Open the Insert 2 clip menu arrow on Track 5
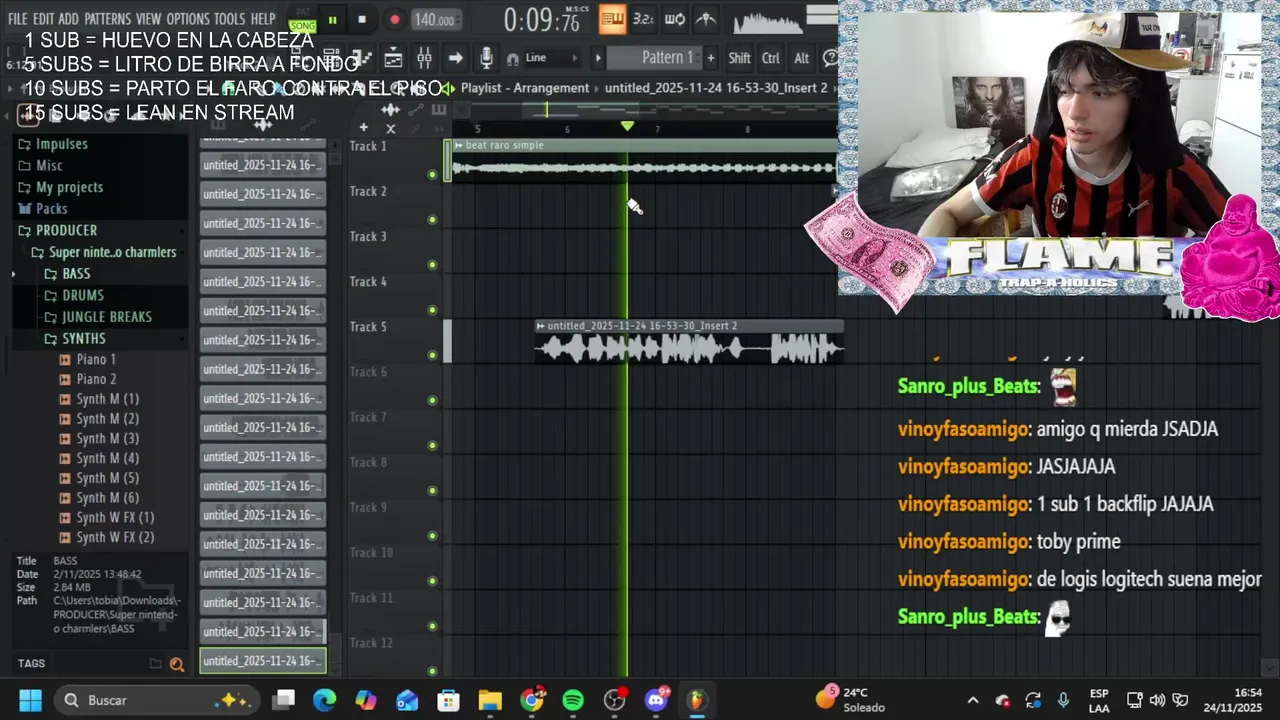The height and width of the screenshot is (720, 1280). (540, 326)
